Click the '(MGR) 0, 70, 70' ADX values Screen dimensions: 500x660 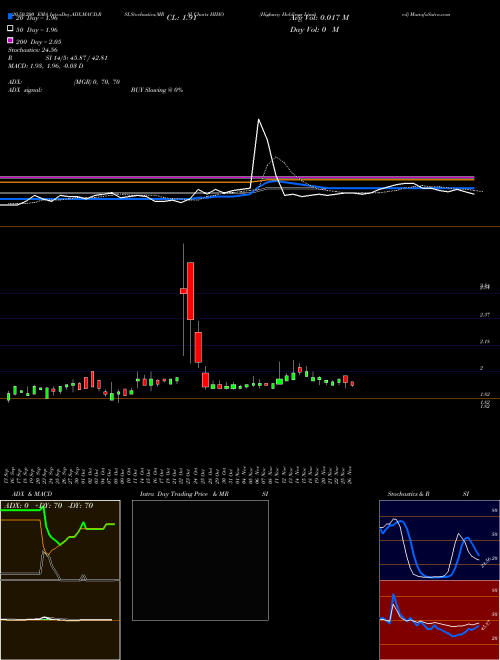pos(97,82)
